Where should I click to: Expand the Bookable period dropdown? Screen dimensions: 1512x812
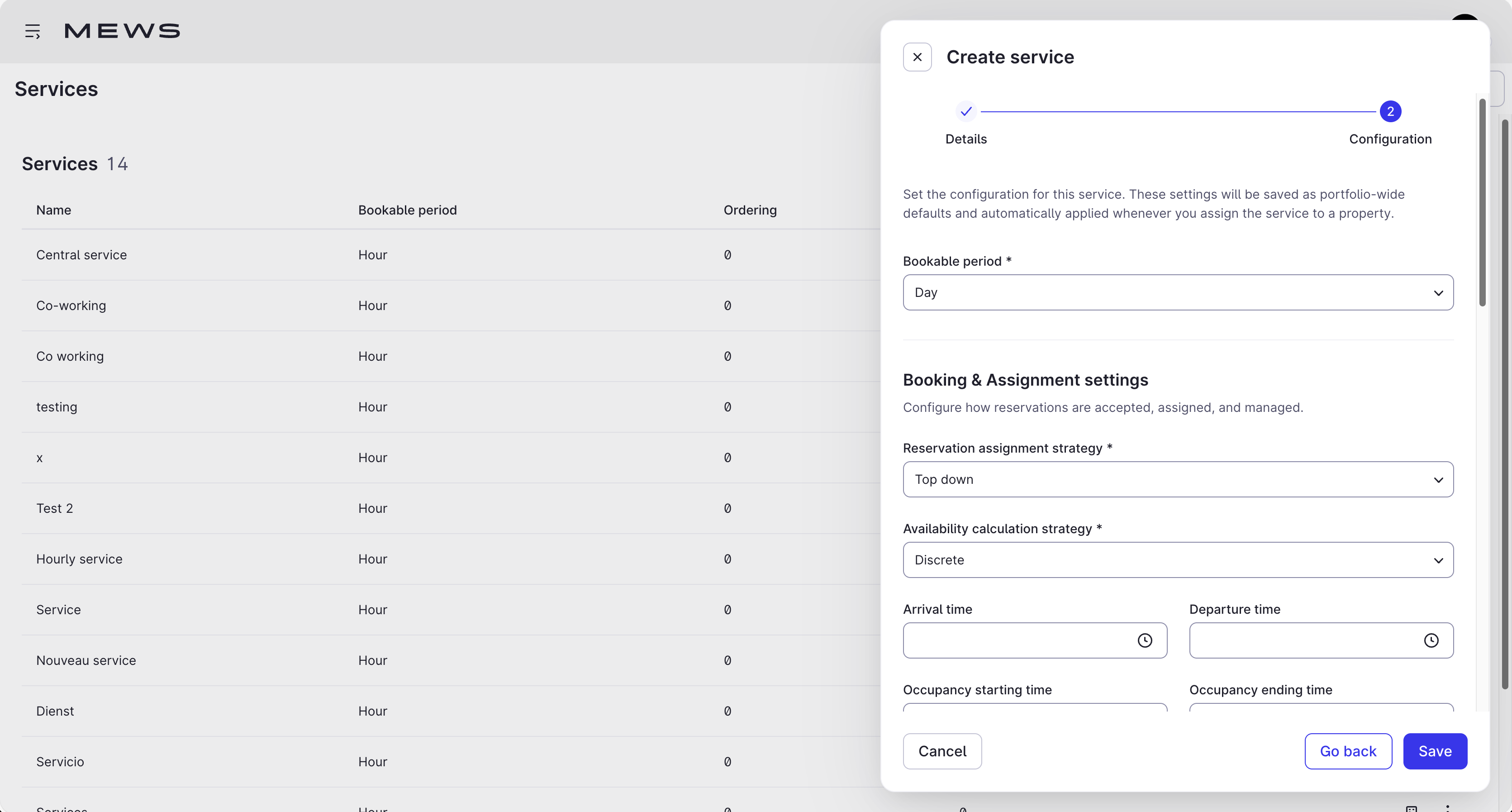(x=1178, y=292)
